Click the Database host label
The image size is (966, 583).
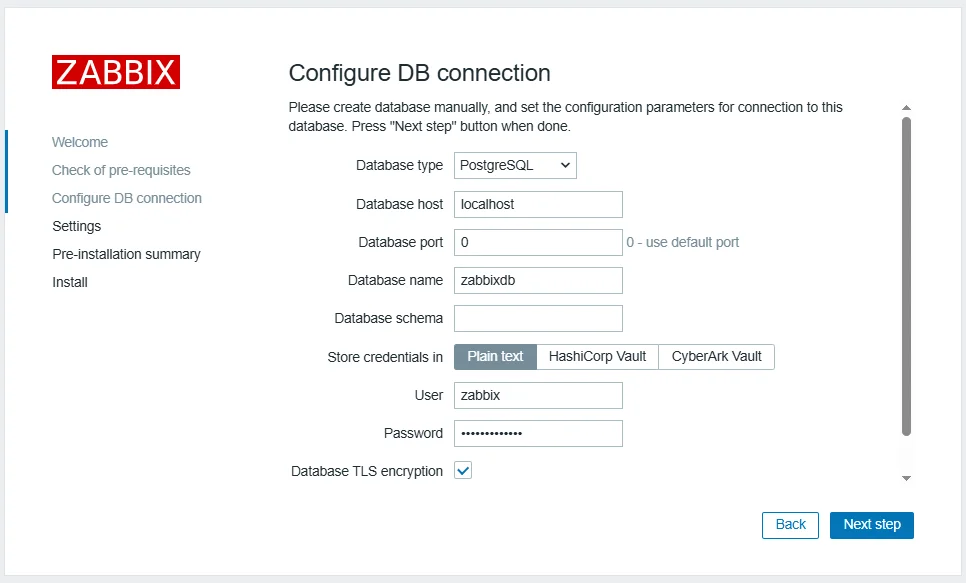click(399, 204)
